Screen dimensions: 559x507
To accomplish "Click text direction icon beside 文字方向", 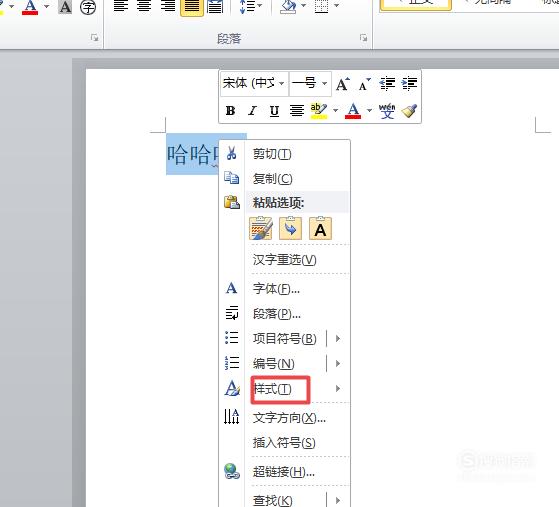I will pyautogui.click(x=231, y=416).
